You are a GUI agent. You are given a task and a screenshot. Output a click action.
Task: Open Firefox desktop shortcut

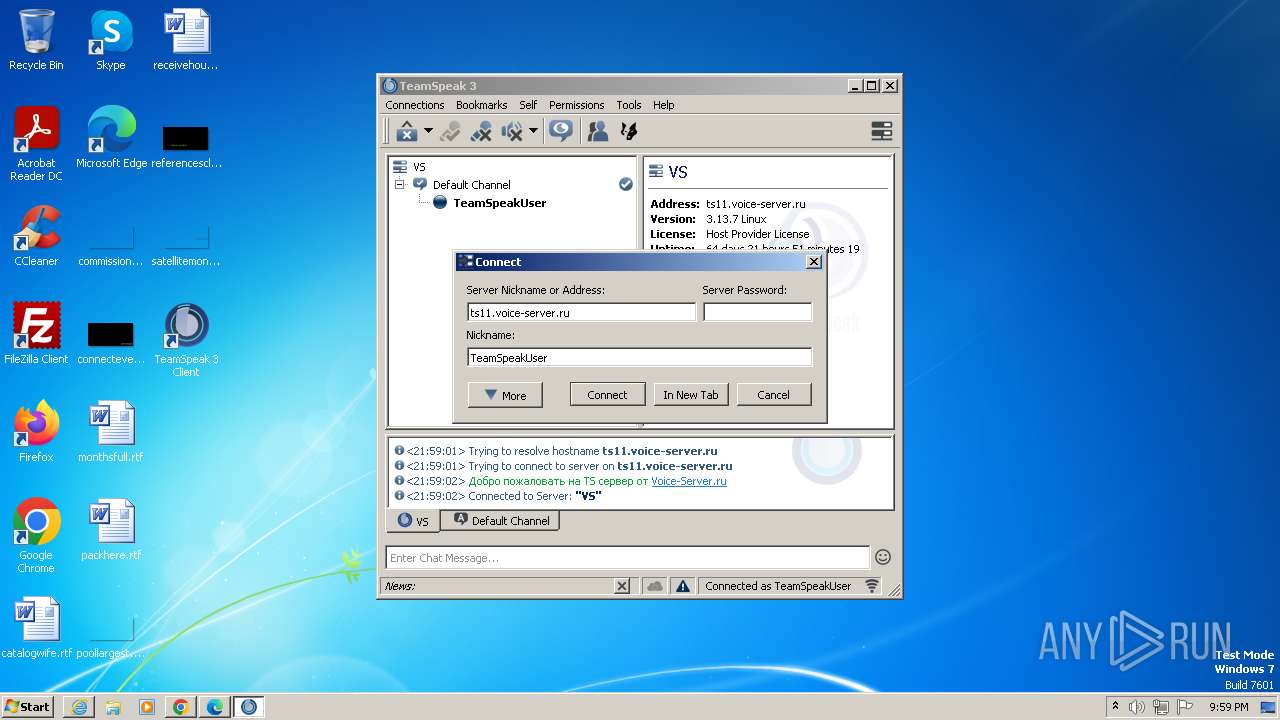tap(36, 432)
